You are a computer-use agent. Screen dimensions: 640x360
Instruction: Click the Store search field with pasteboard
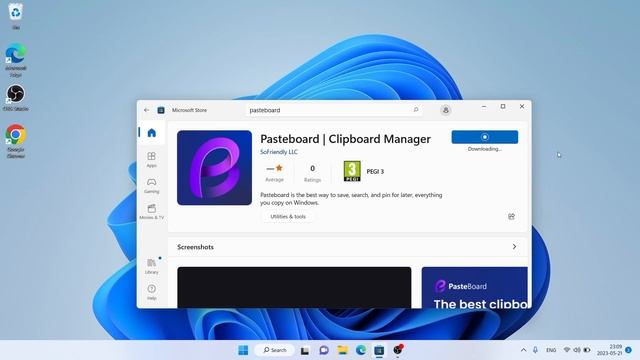[333, 110]
